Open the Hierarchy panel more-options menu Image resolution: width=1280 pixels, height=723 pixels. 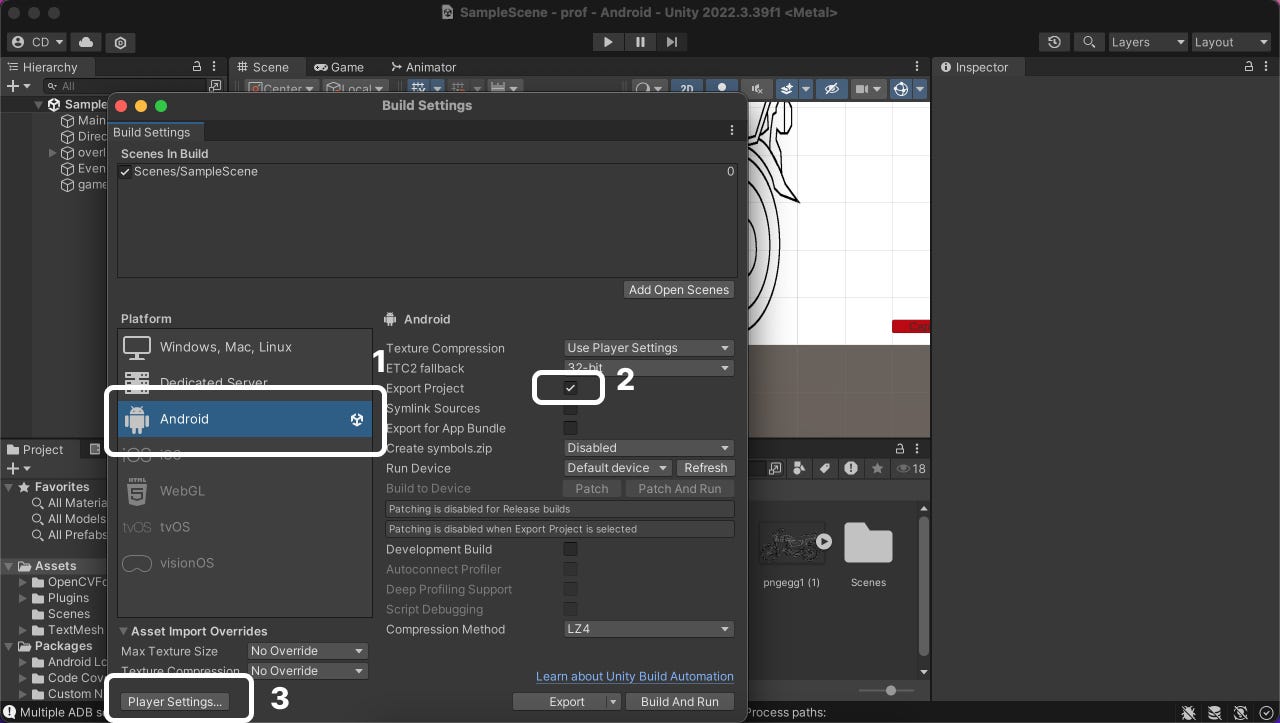(214, 67)
